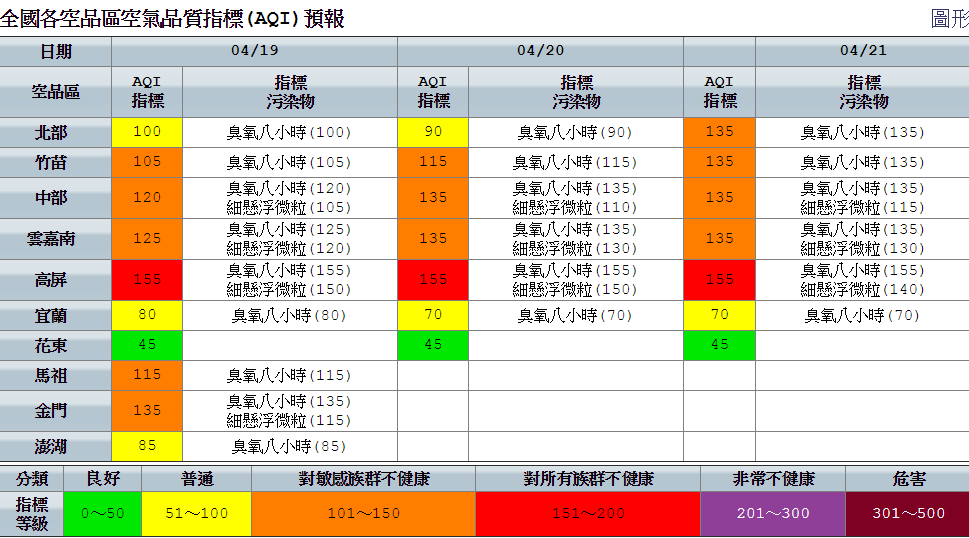Viewport: 969px width, 538px height.
Task: Click 北部 AQI value 90 for 04/20
Action: (433, 132)
